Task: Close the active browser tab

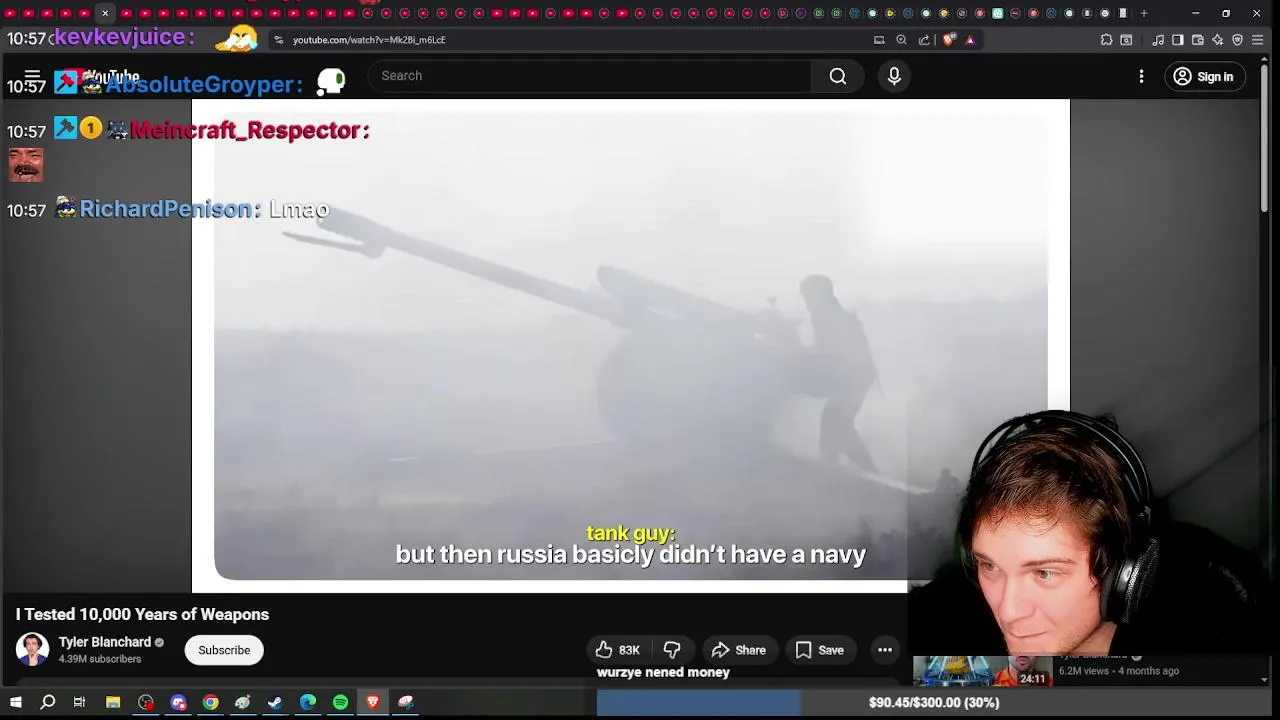Action: pyautogui.click(x=105, y=13)
